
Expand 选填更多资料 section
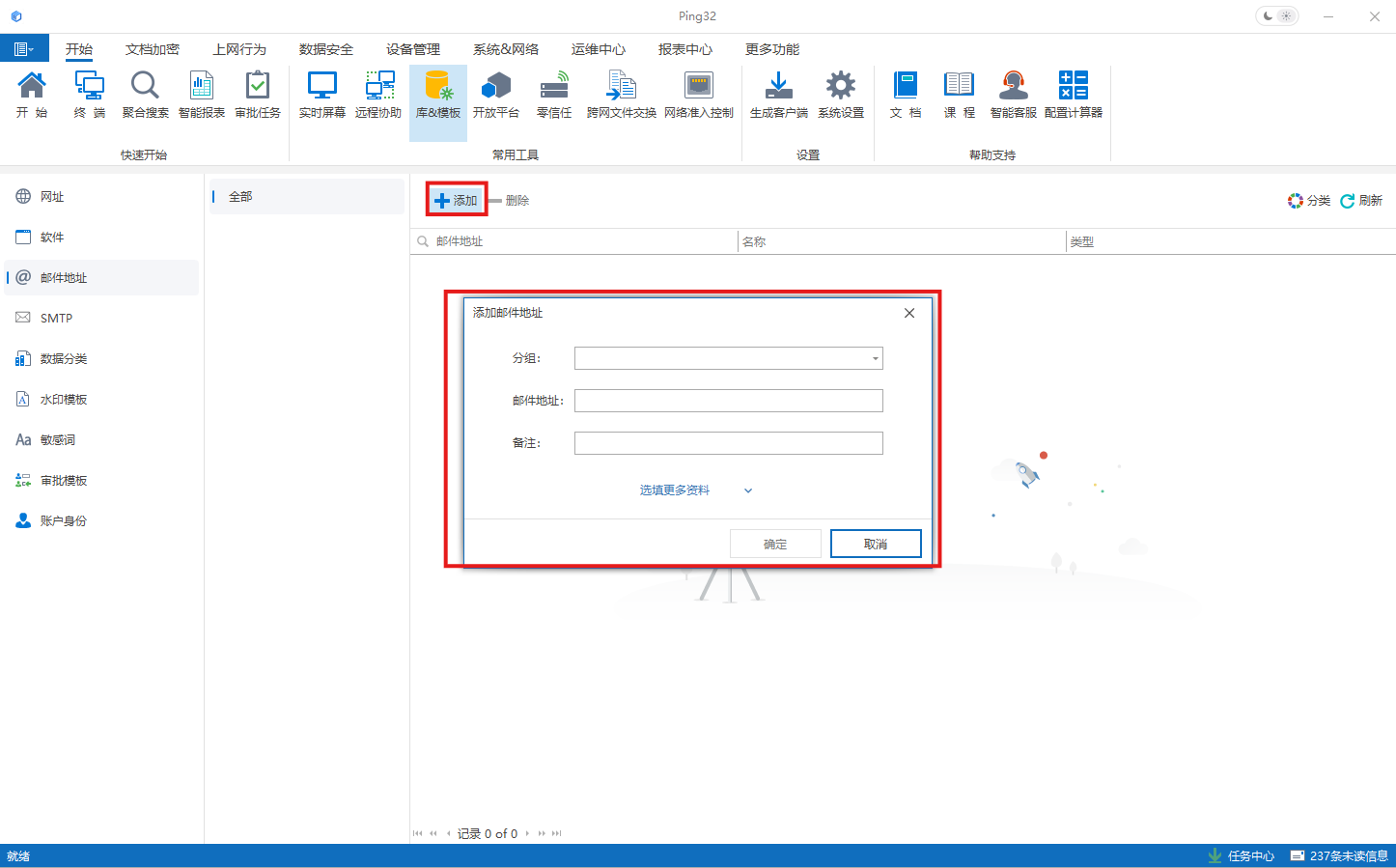[695, 490]
